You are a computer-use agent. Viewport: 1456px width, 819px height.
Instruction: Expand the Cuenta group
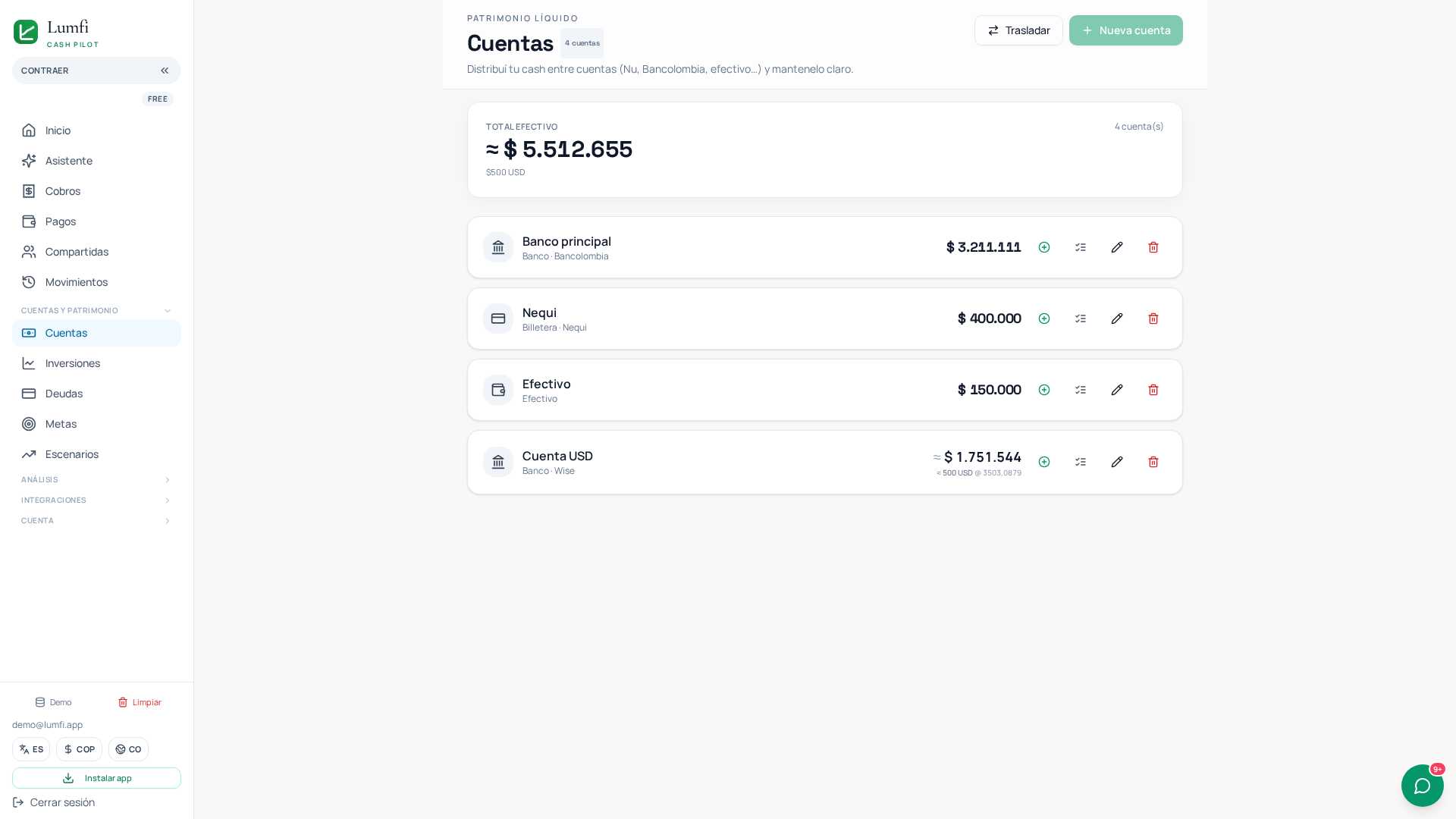coord(96,521)
